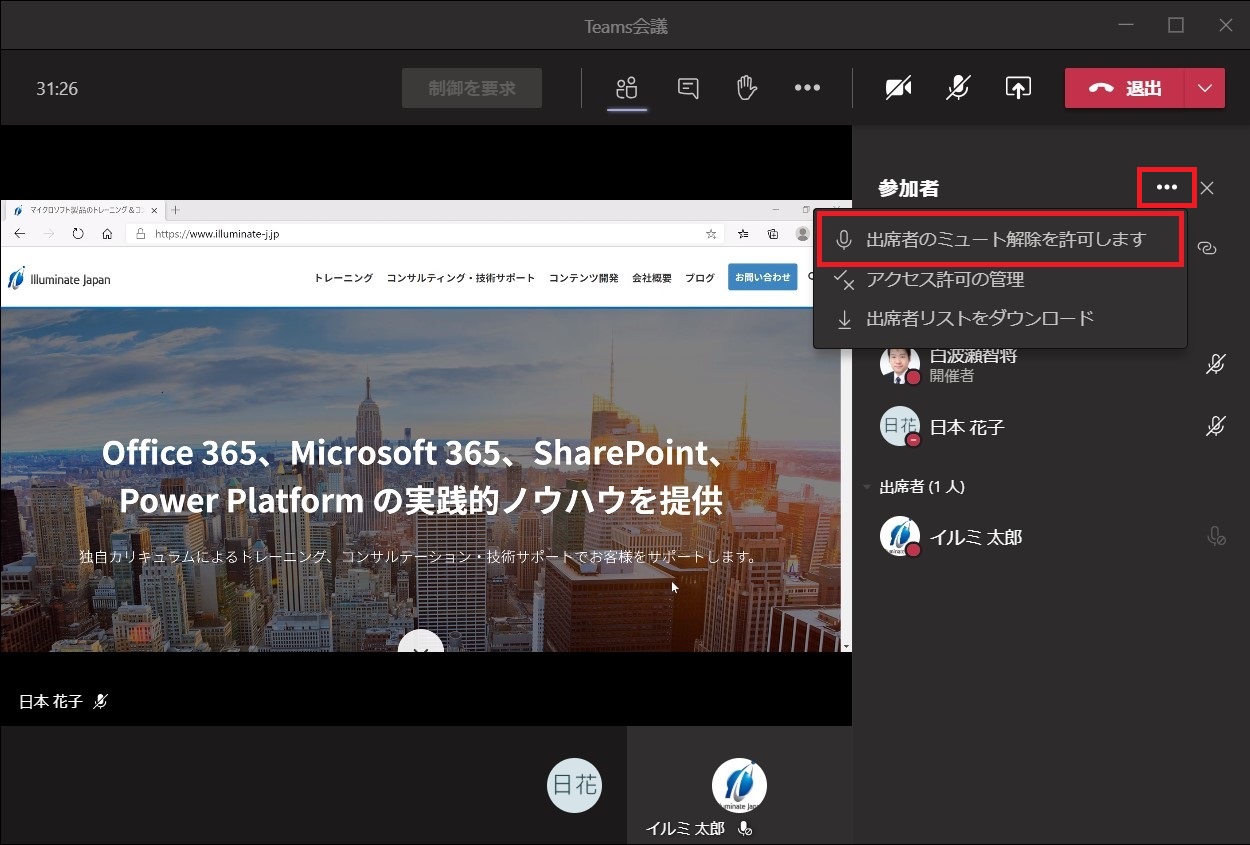This screenshot has width=1250, height=845.
Task: Open more actions in meeting toolbar
Action: click(x=807, y=88)
